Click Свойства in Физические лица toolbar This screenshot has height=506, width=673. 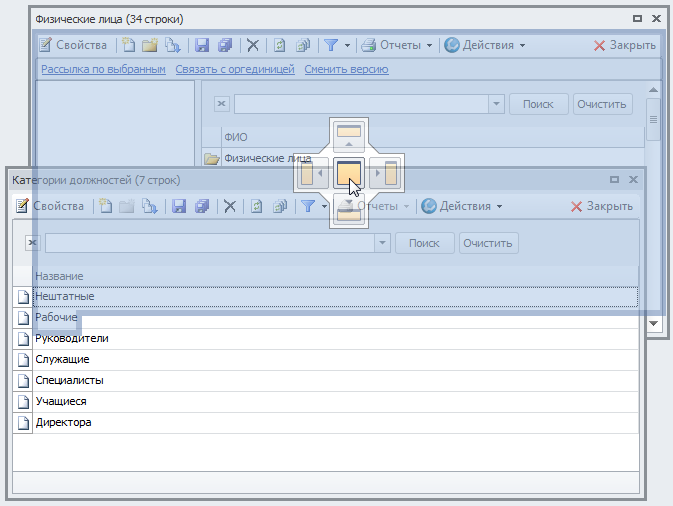click(73, 45)
